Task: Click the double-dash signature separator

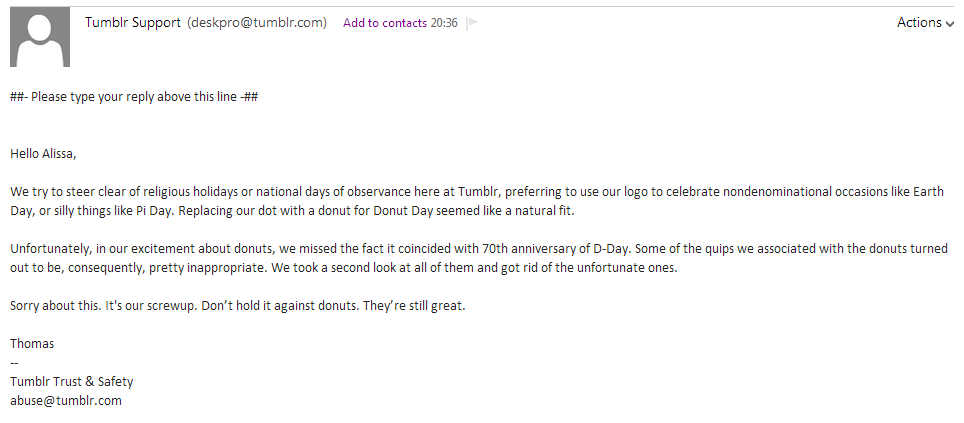Action: coord(14,363)
